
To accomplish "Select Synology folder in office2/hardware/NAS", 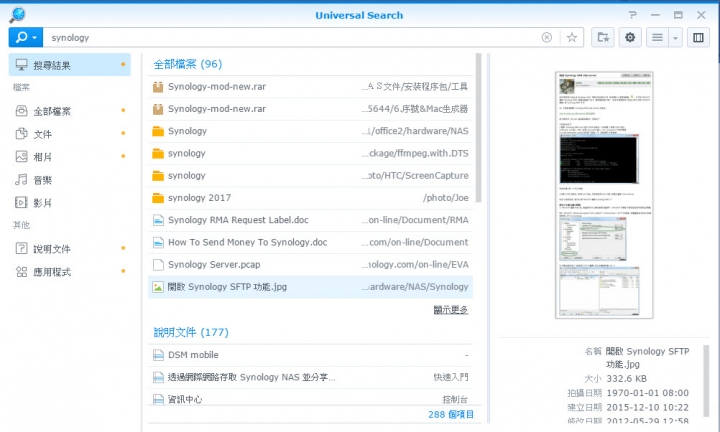I will [310, 131].
